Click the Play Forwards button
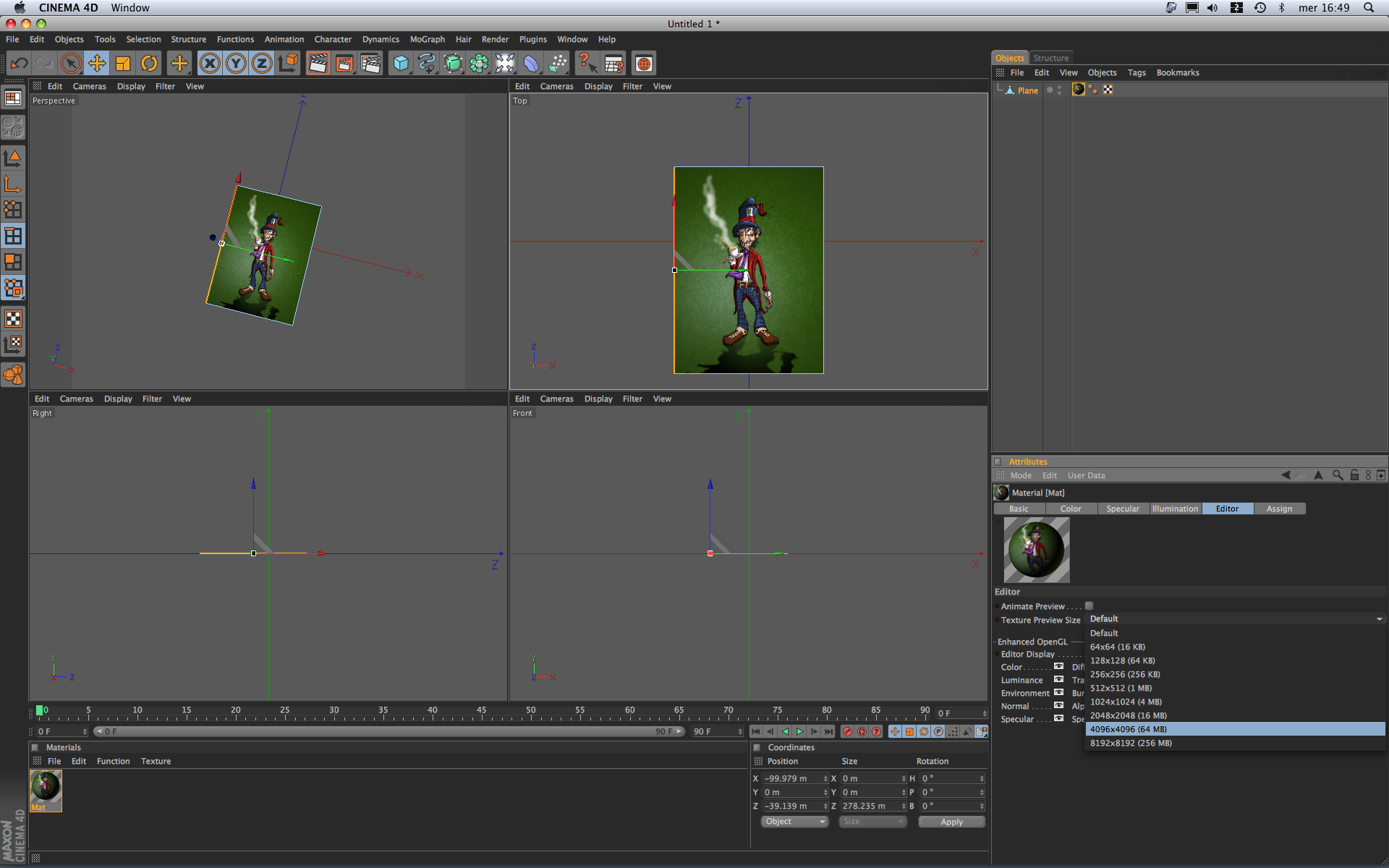The width and height of the screenshot is (1389, 868). coord(799,732)
